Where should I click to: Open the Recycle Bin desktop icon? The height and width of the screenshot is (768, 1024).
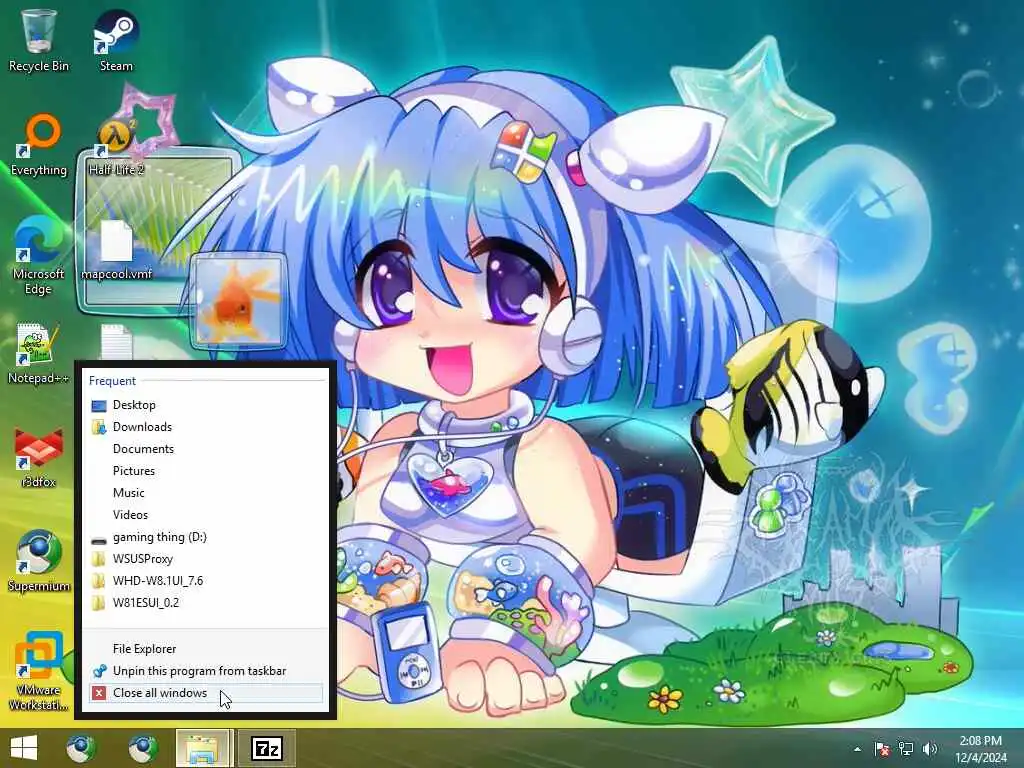point(39,40)
